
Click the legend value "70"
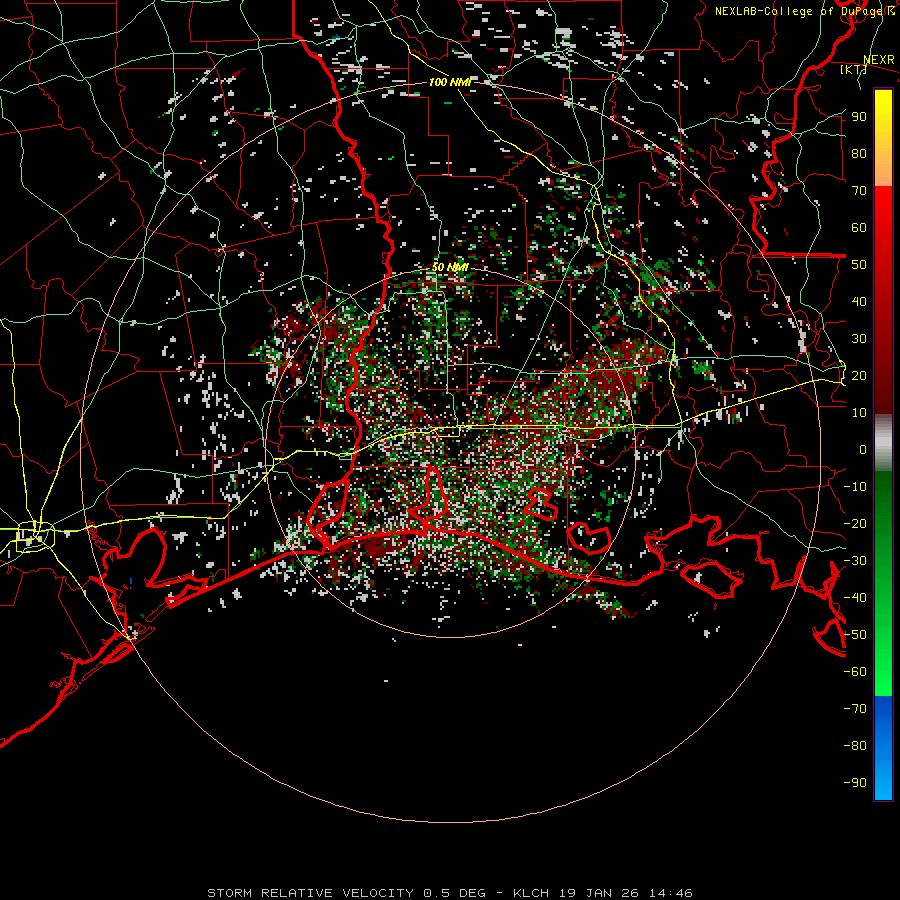(859, 191)
